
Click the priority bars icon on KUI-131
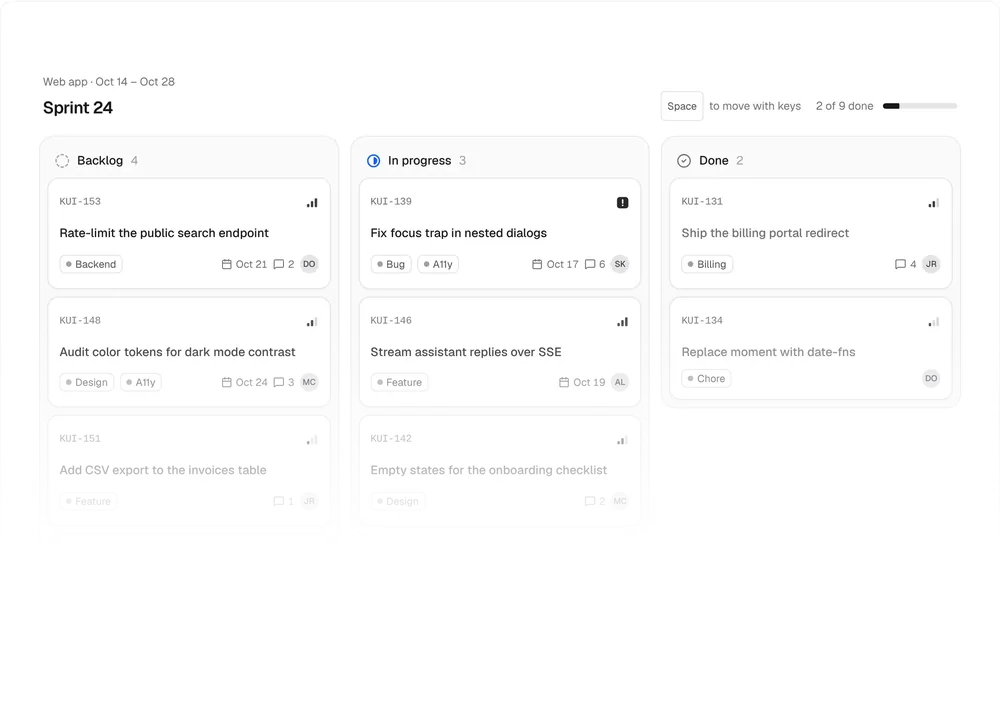click(x=934, y=203)
